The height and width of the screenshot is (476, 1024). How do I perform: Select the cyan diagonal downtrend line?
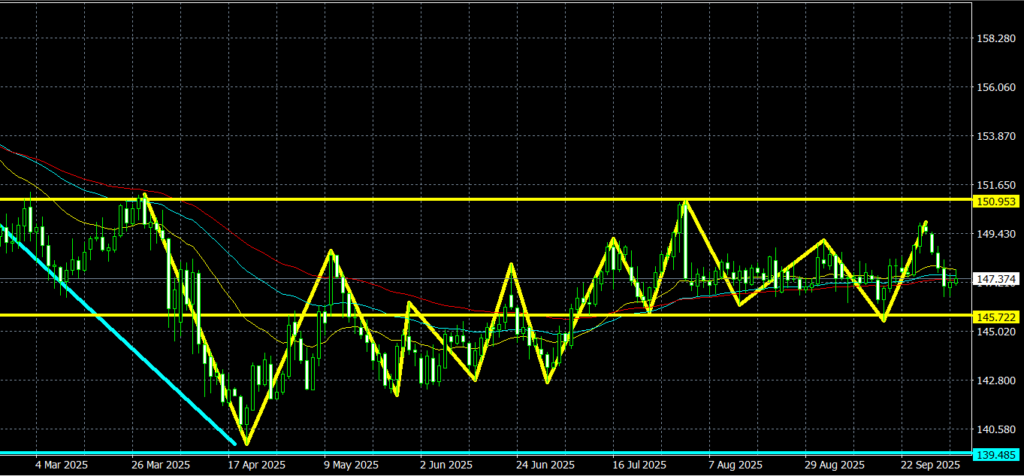click(120, 337)
